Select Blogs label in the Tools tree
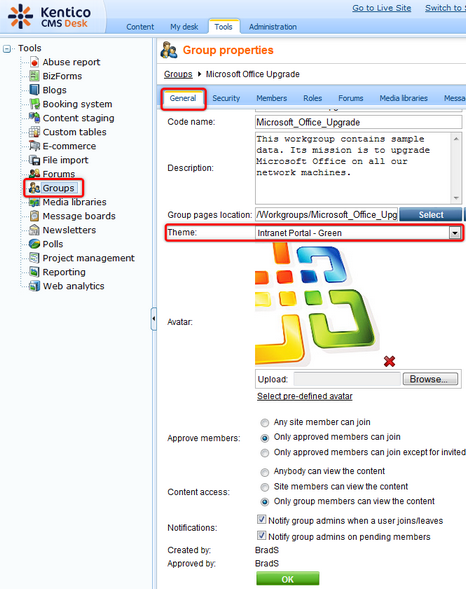The width and height of the screenshot is (466, 589). tap(54, 90)
